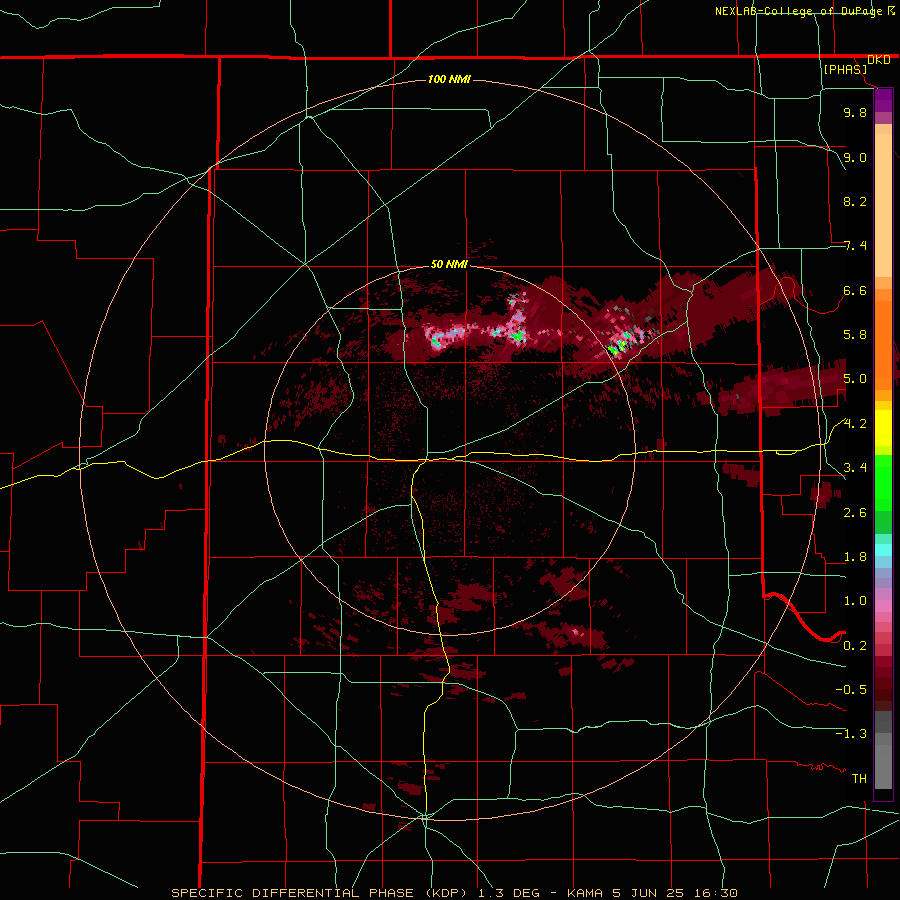The height and width of the screenshot is (900, 900).
Task: Select the -0.5 value on color scale
Action: [851, 689]
